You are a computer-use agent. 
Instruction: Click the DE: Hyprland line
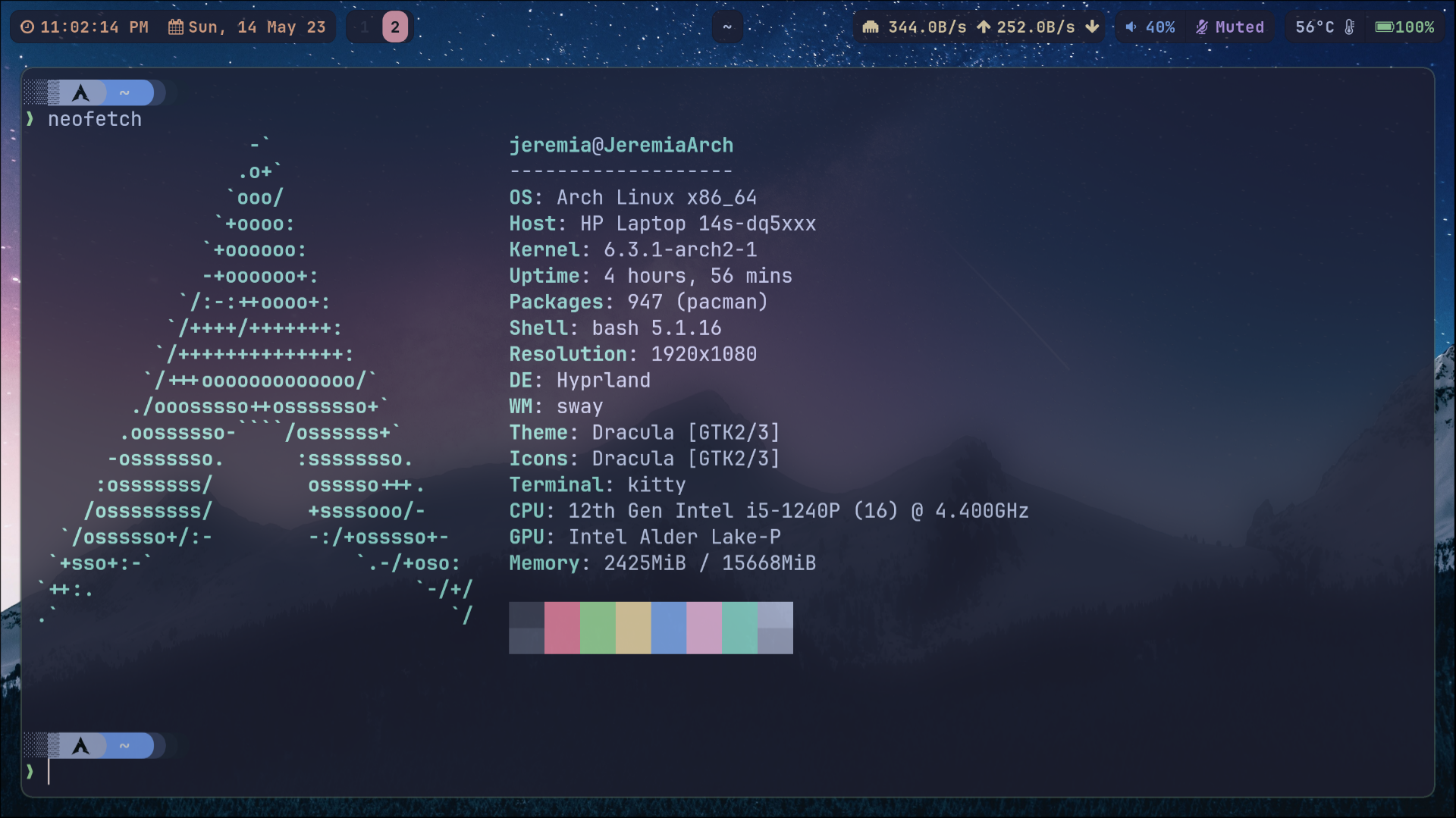tap(580, 381)
